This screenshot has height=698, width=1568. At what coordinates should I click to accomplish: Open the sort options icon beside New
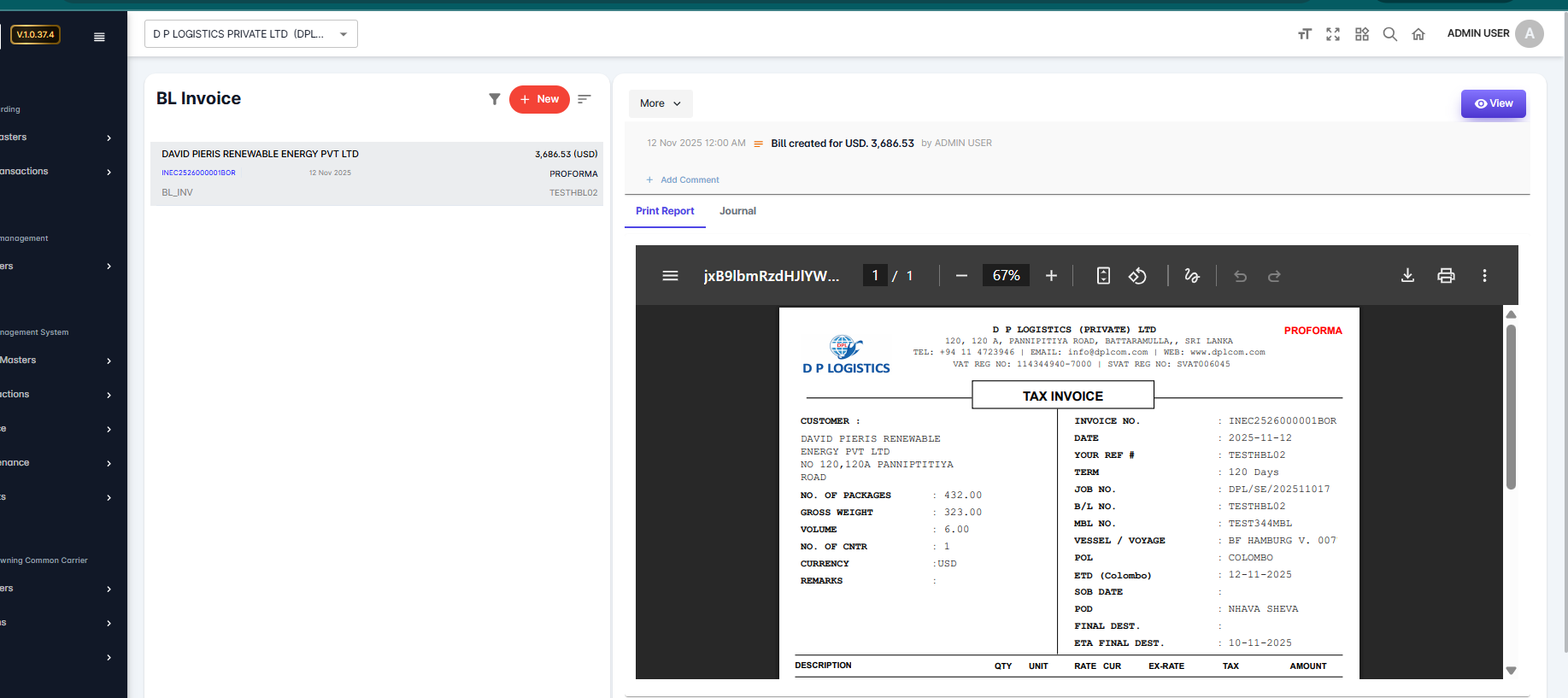584,99
